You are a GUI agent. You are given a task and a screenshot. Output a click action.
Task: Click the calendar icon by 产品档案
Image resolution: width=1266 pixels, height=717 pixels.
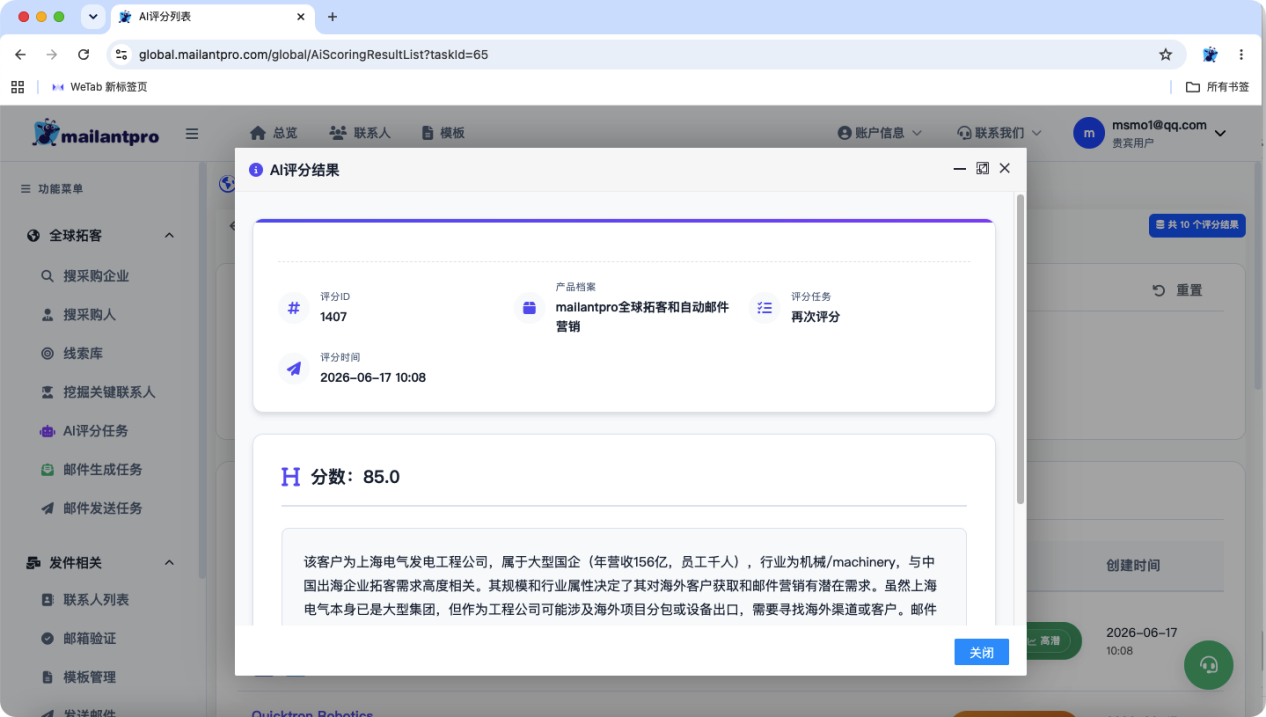pyautogui.click(x=529, y=308)
